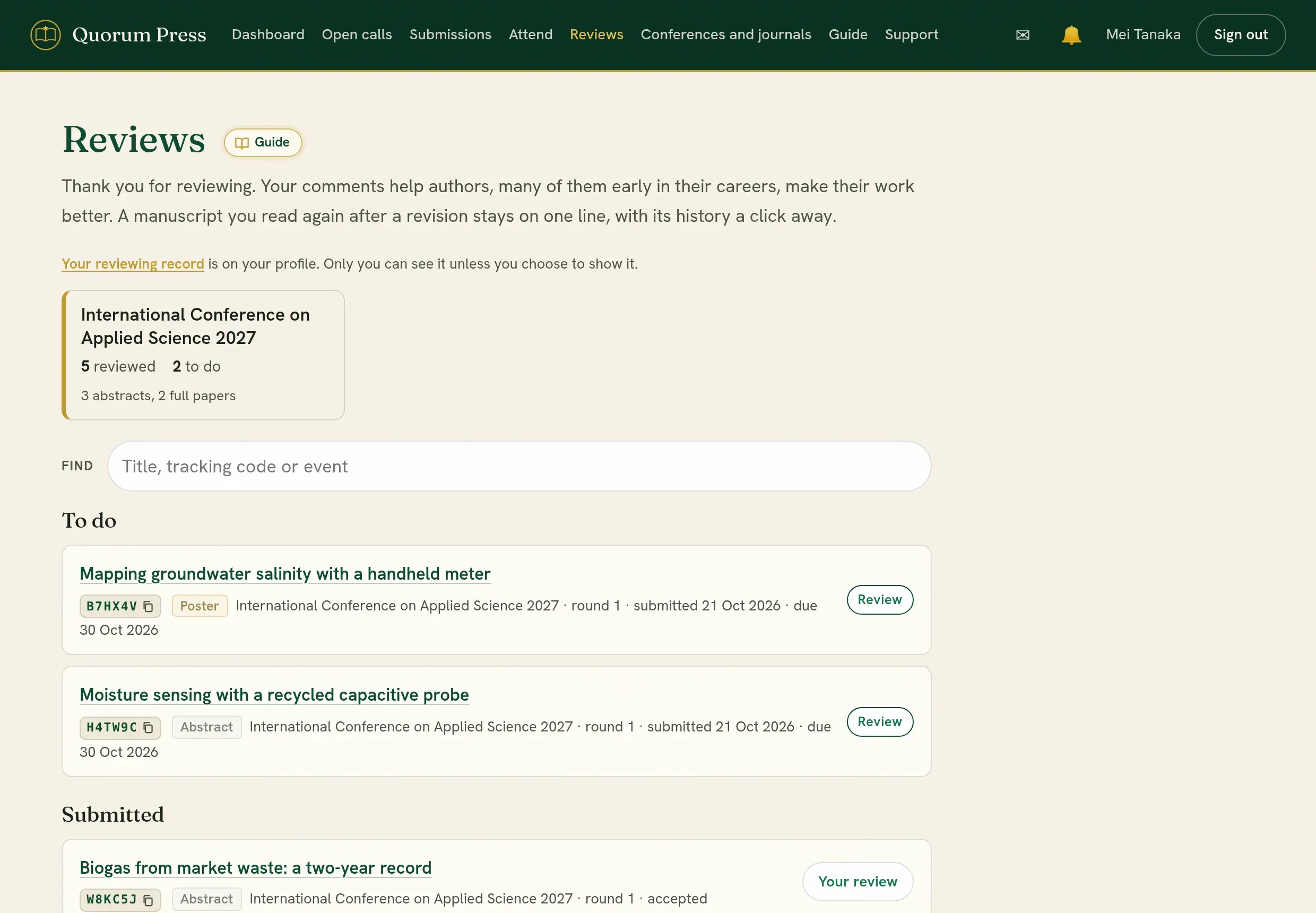The height and width of the screenshot is (913, 1316).
Task: Open the notifications bell icon
Action: tap(1071, 35)
